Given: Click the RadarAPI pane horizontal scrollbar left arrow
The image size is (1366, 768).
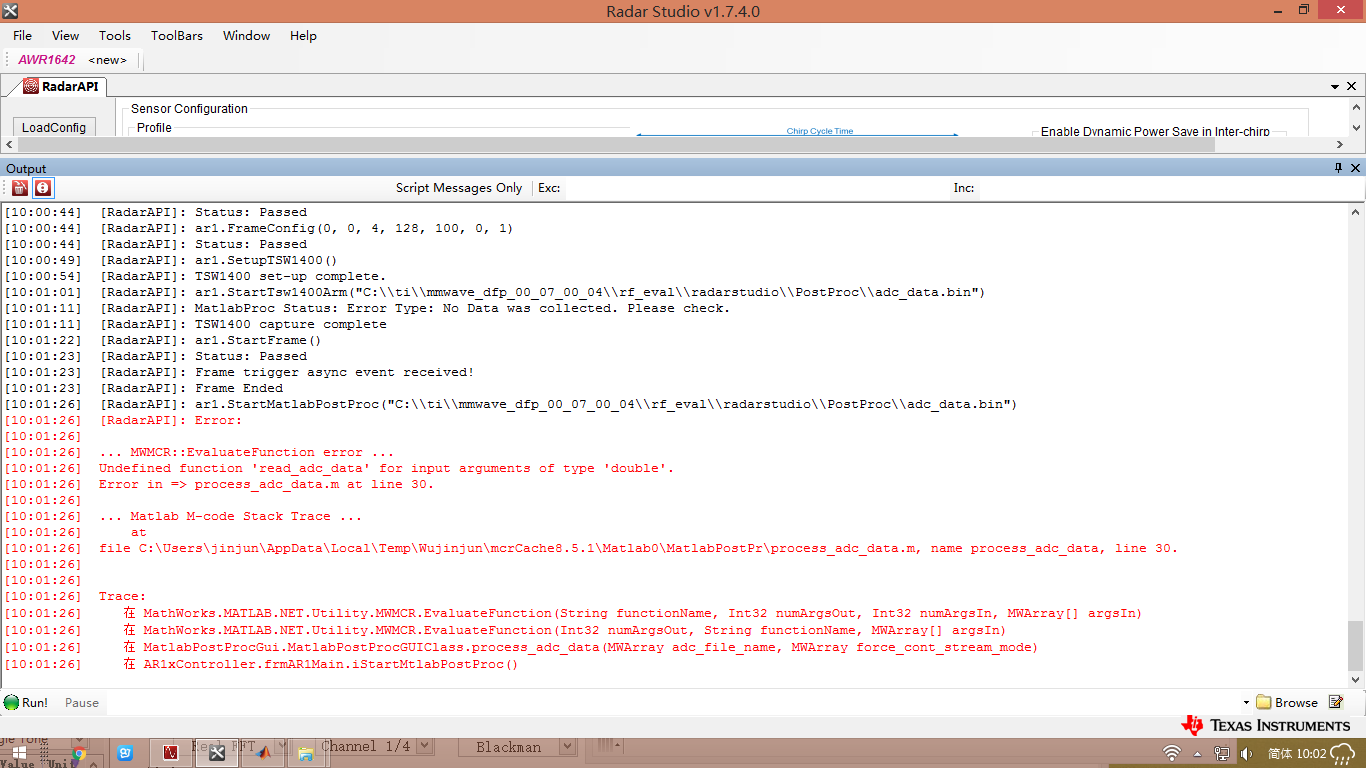Looking at the screenshot, I should click(9, 144).
